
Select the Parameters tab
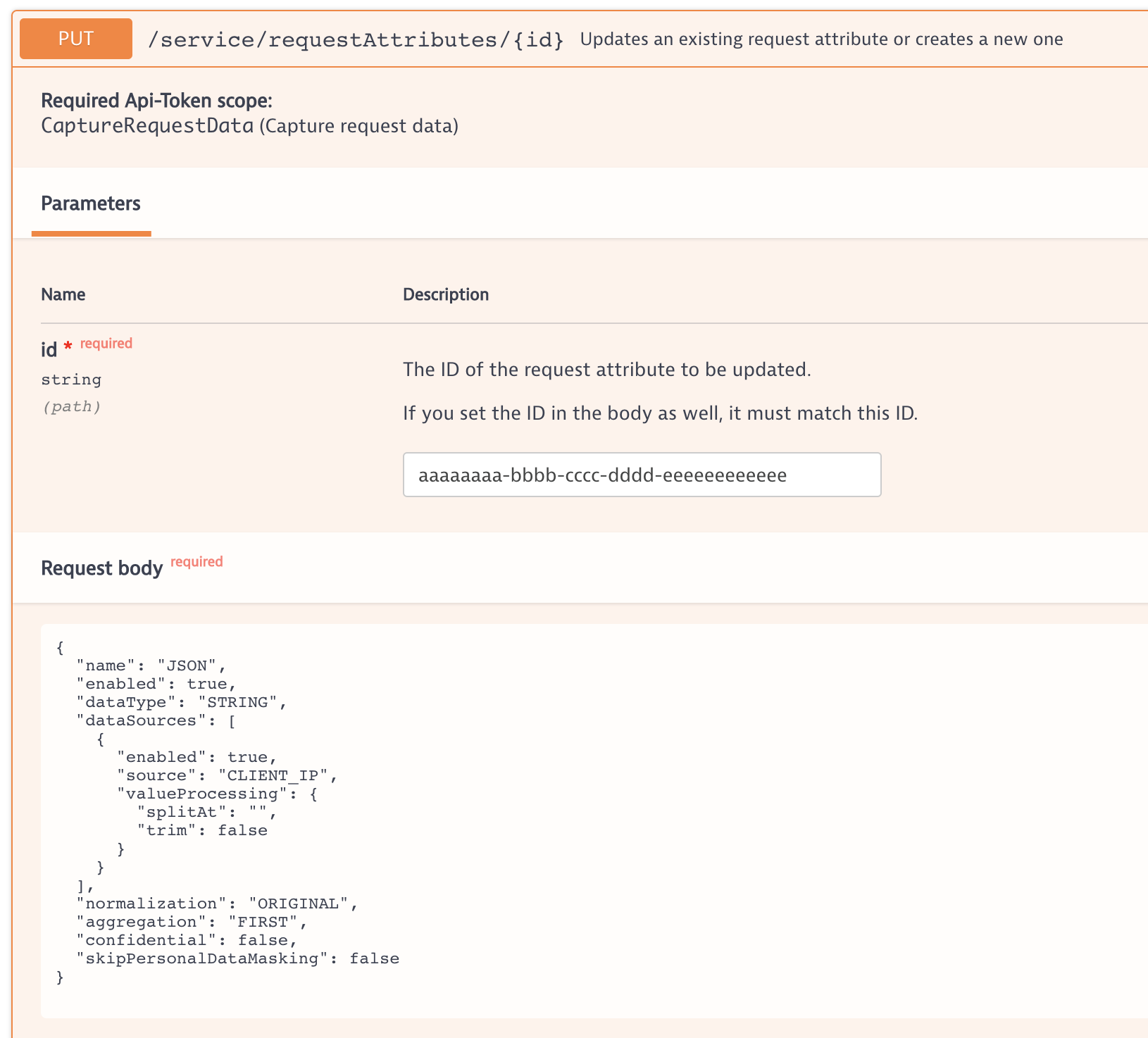tap(91, 204)
